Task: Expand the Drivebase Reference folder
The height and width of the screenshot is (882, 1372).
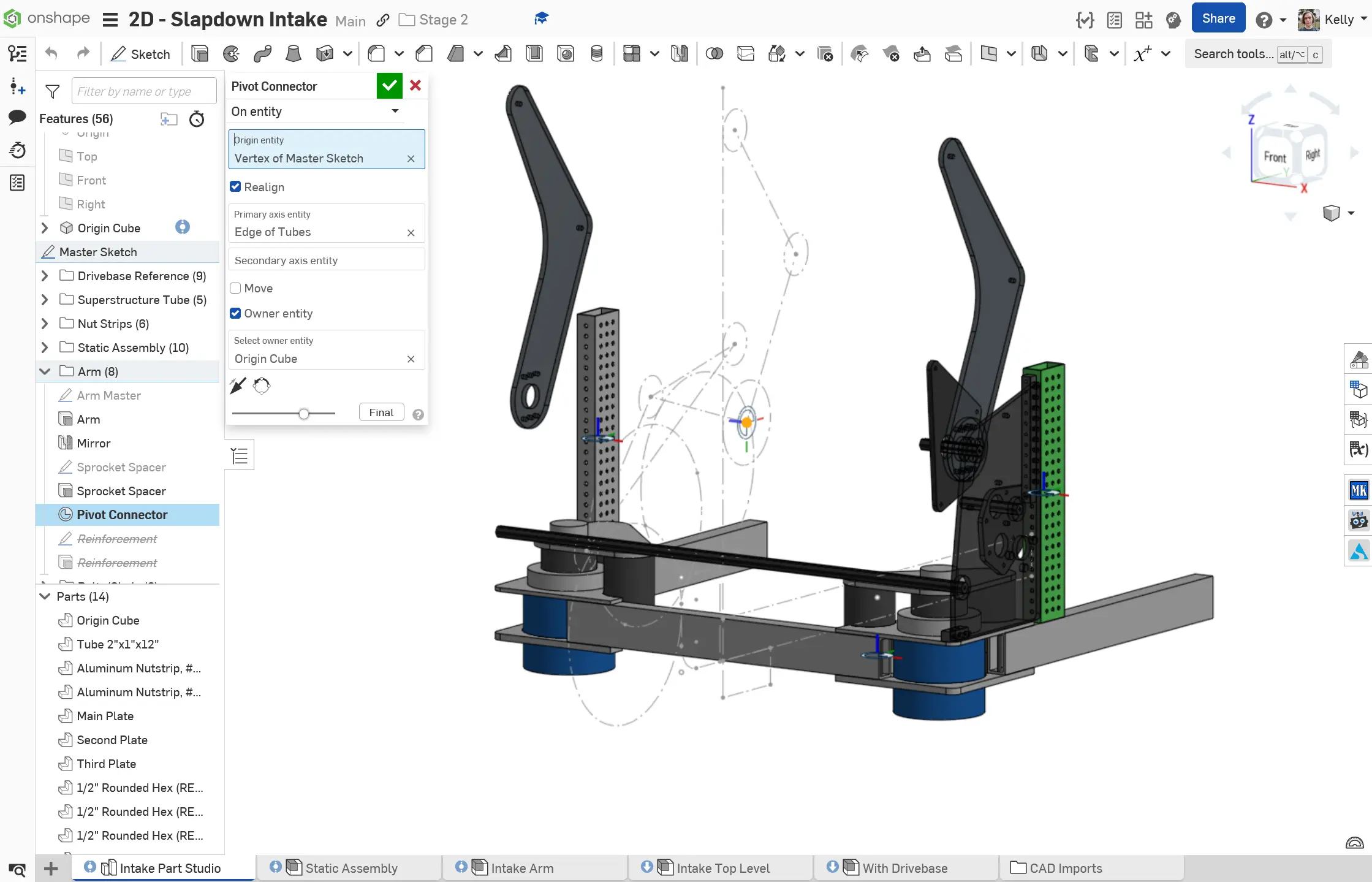Action: pyautogui.click(x=45, y=276)
